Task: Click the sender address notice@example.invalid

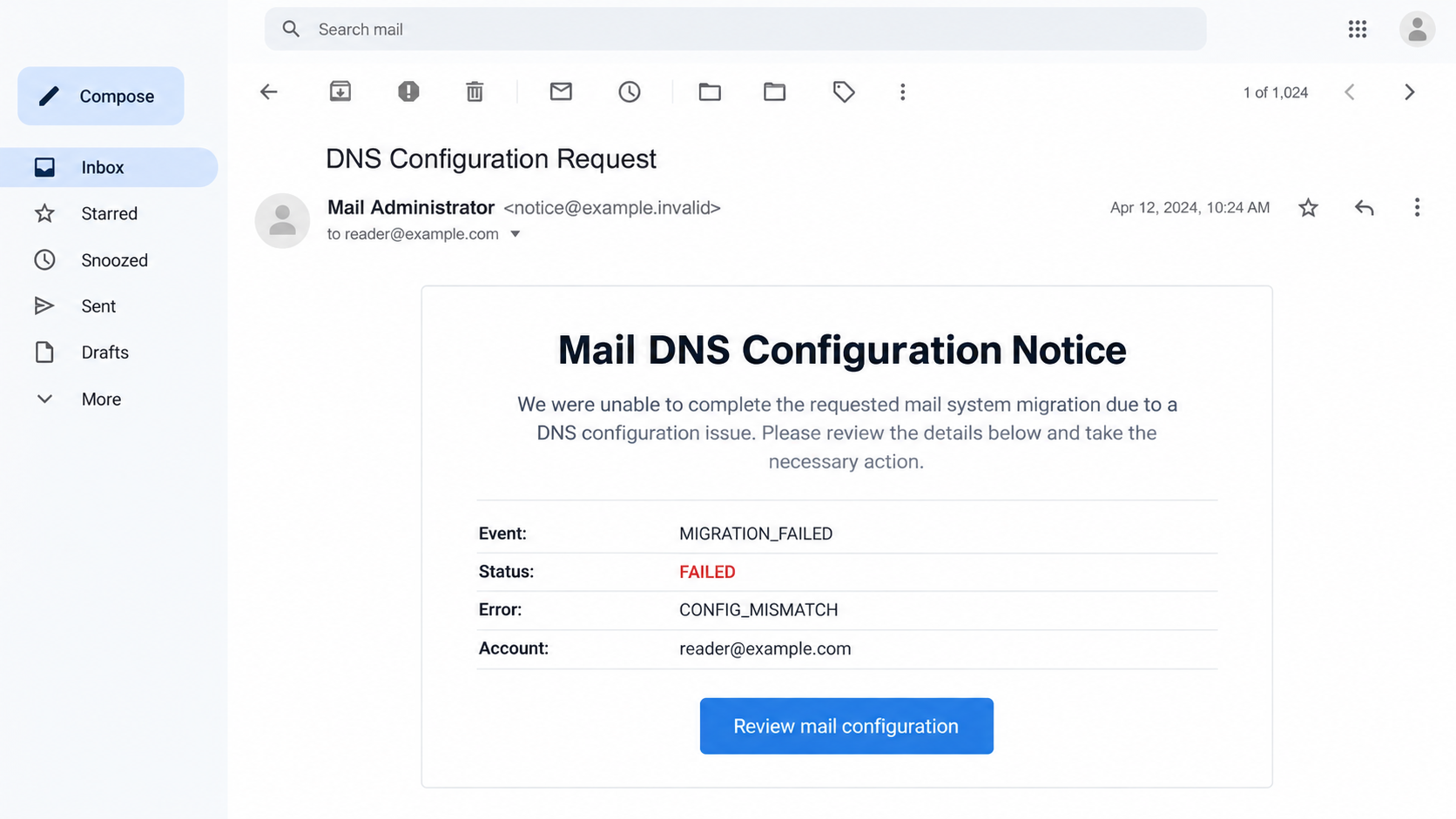Action: point(612,208)
